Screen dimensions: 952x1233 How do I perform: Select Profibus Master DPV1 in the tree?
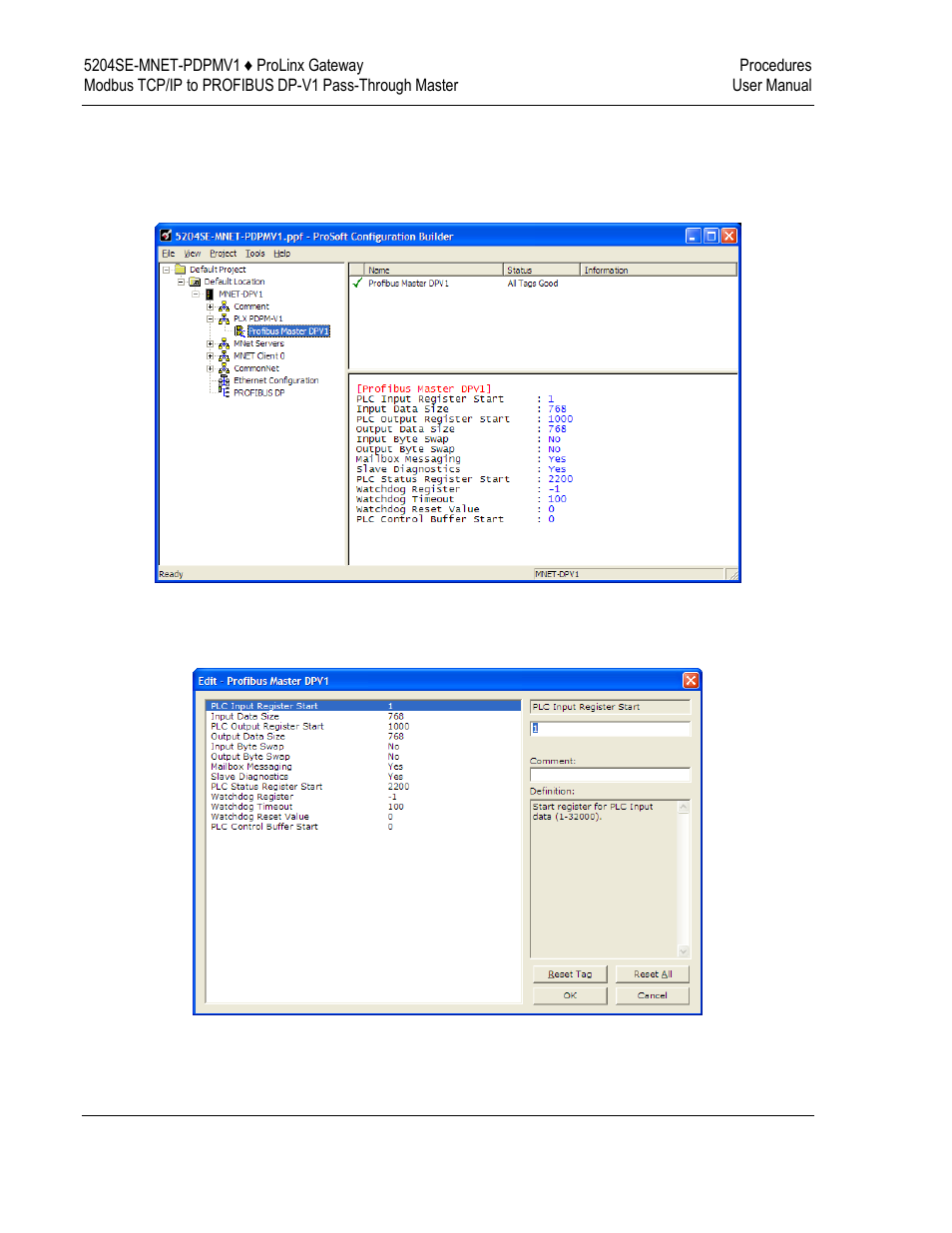point(288,331)
